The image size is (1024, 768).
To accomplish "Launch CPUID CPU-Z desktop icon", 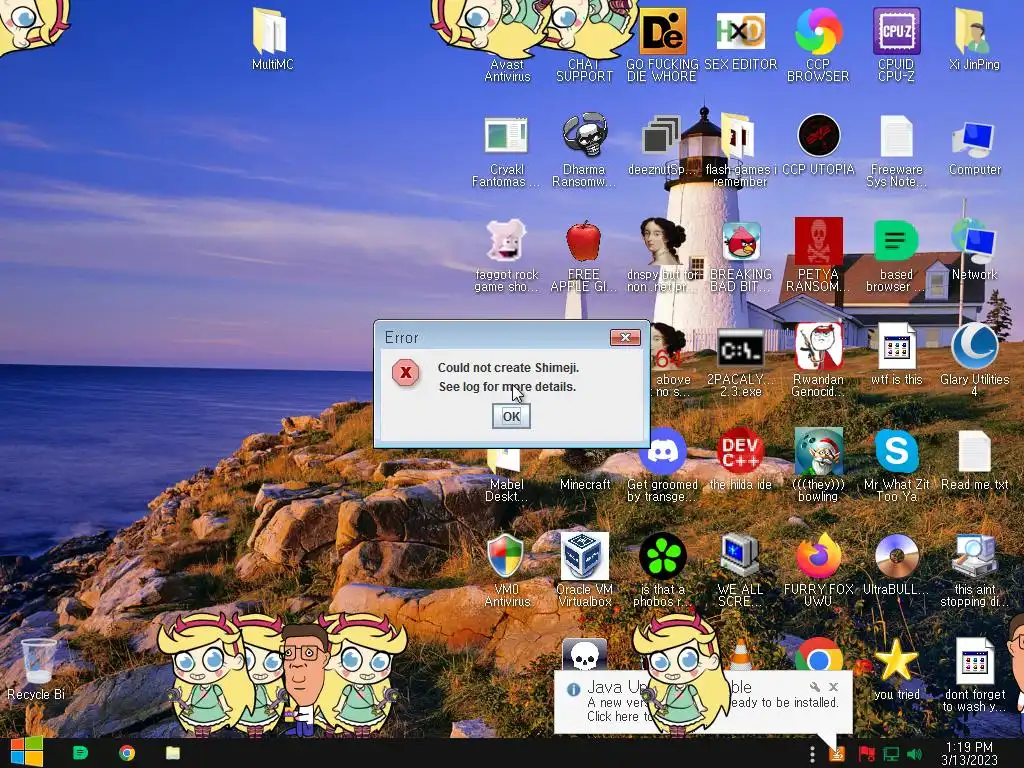I will pyautogui.click(x=896, y=46).
